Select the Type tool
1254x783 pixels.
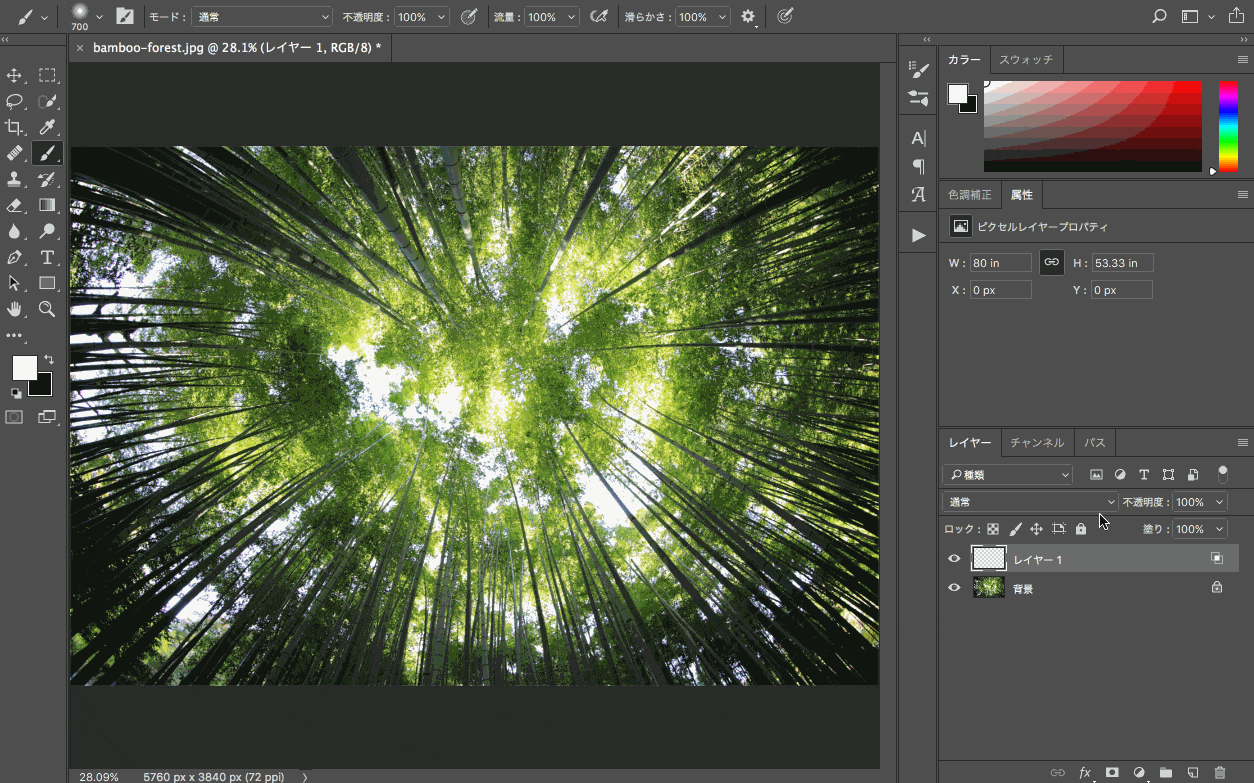[47, 257]
